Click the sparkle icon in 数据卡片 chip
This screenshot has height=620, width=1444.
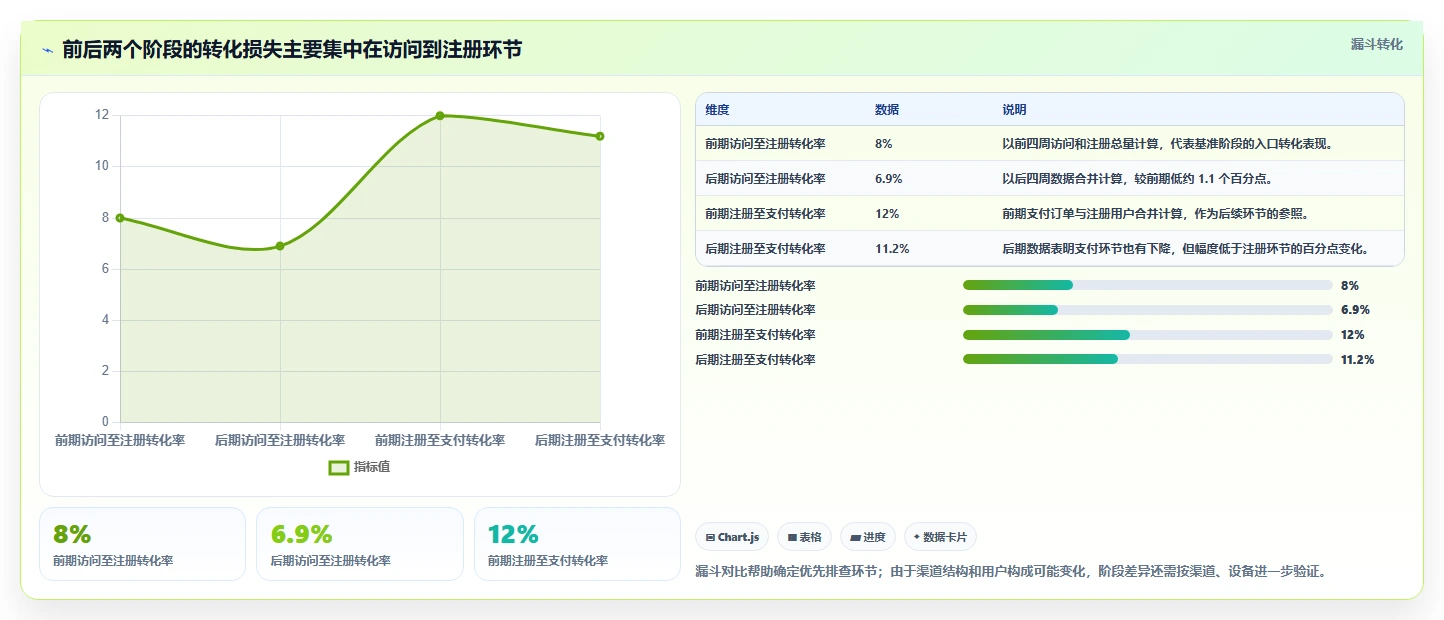[x=916, y=537]
